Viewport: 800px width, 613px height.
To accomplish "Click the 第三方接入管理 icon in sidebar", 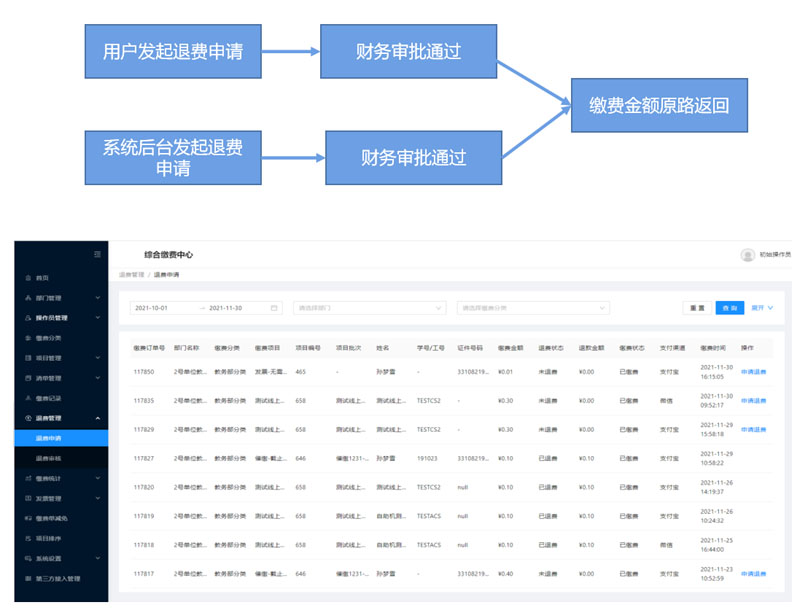I will [28, 578].
